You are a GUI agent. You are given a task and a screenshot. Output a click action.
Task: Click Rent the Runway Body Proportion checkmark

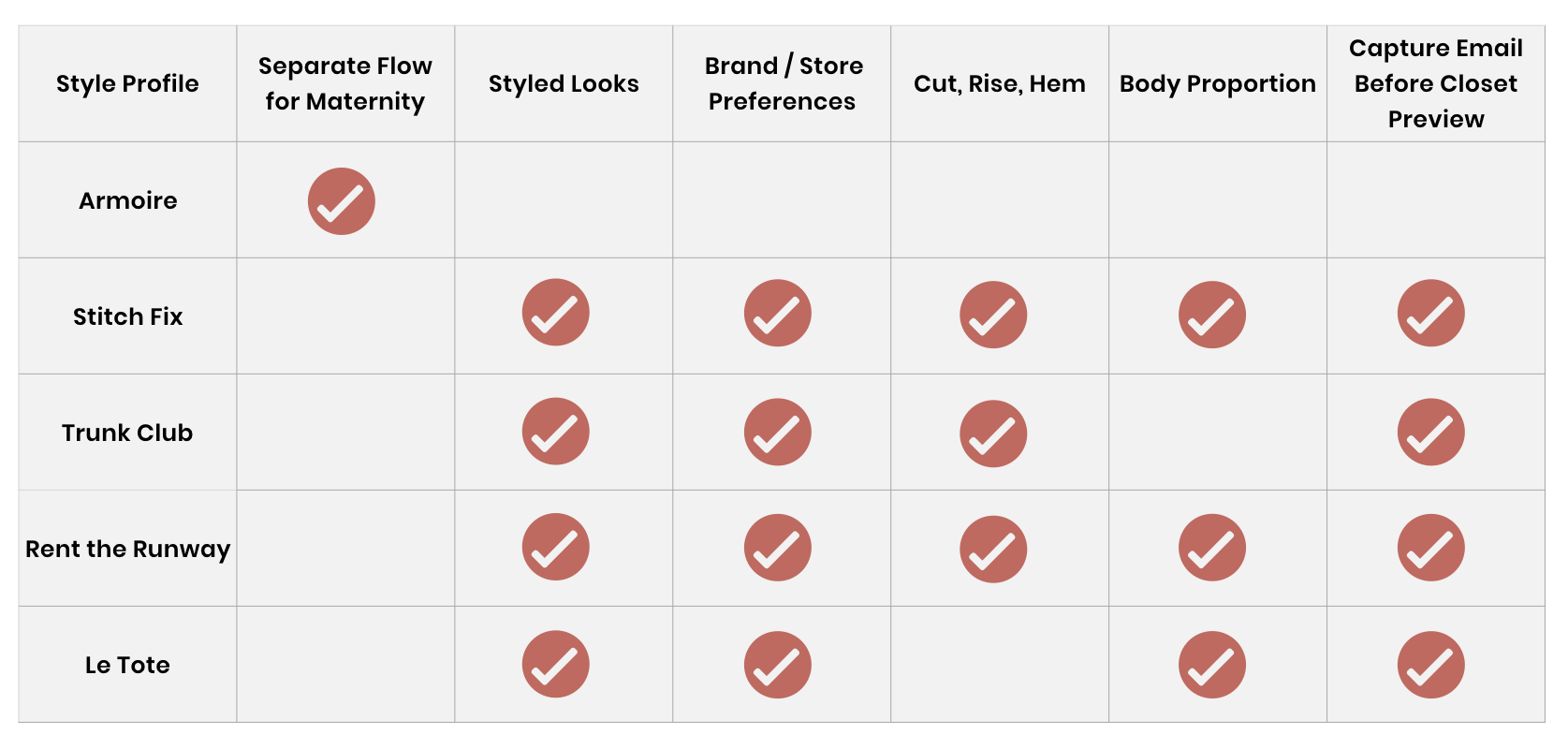[x=1212, y=548]
